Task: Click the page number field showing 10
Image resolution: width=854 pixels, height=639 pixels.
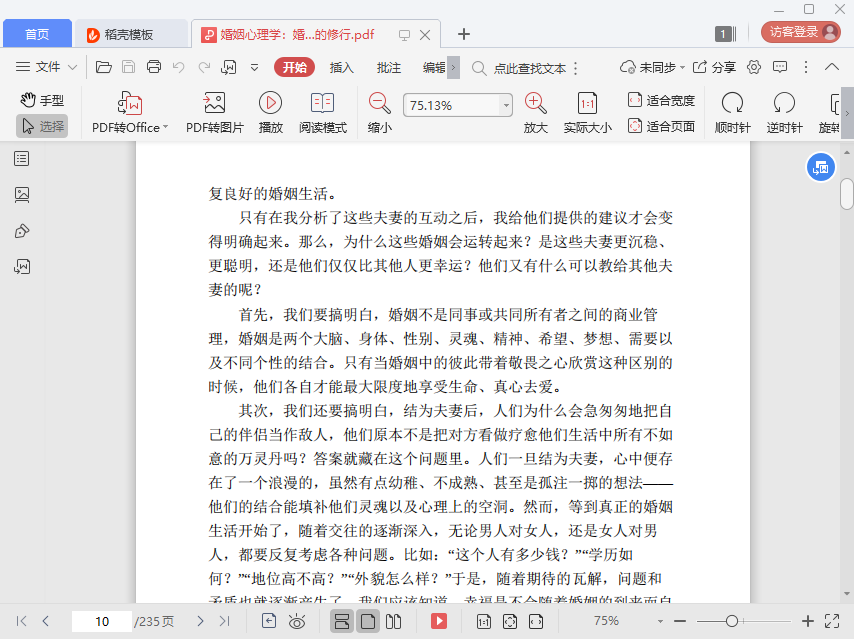Action: (x=102, y=621)
